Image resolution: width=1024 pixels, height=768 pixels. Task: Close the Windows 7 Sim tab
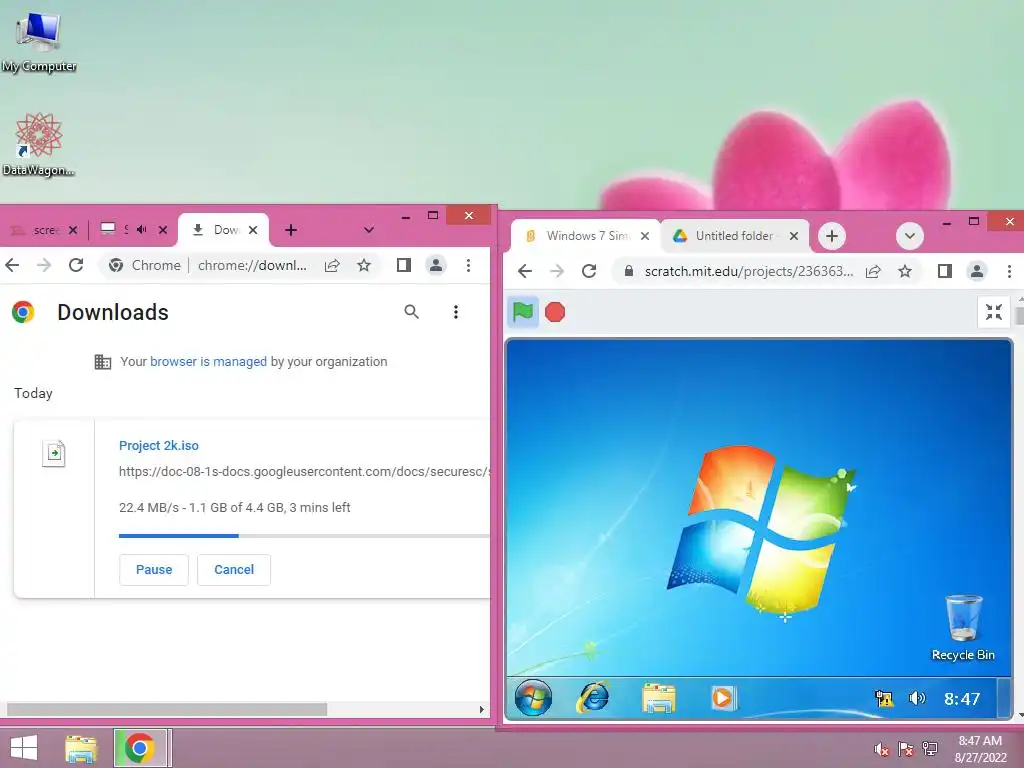click(x=645, y=236)
